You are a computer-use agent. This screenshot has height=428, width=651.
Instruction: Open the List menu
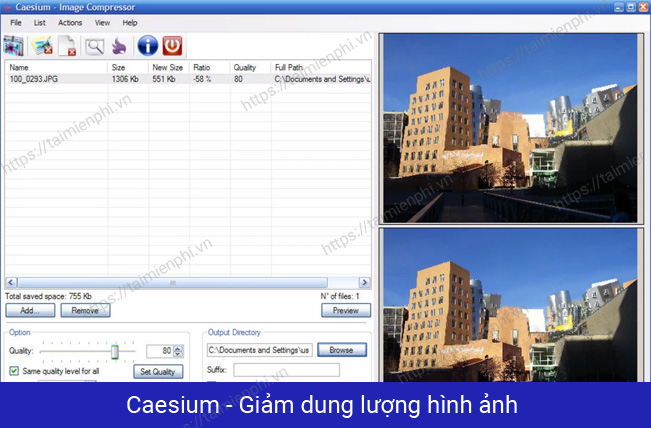pos(40,23)
